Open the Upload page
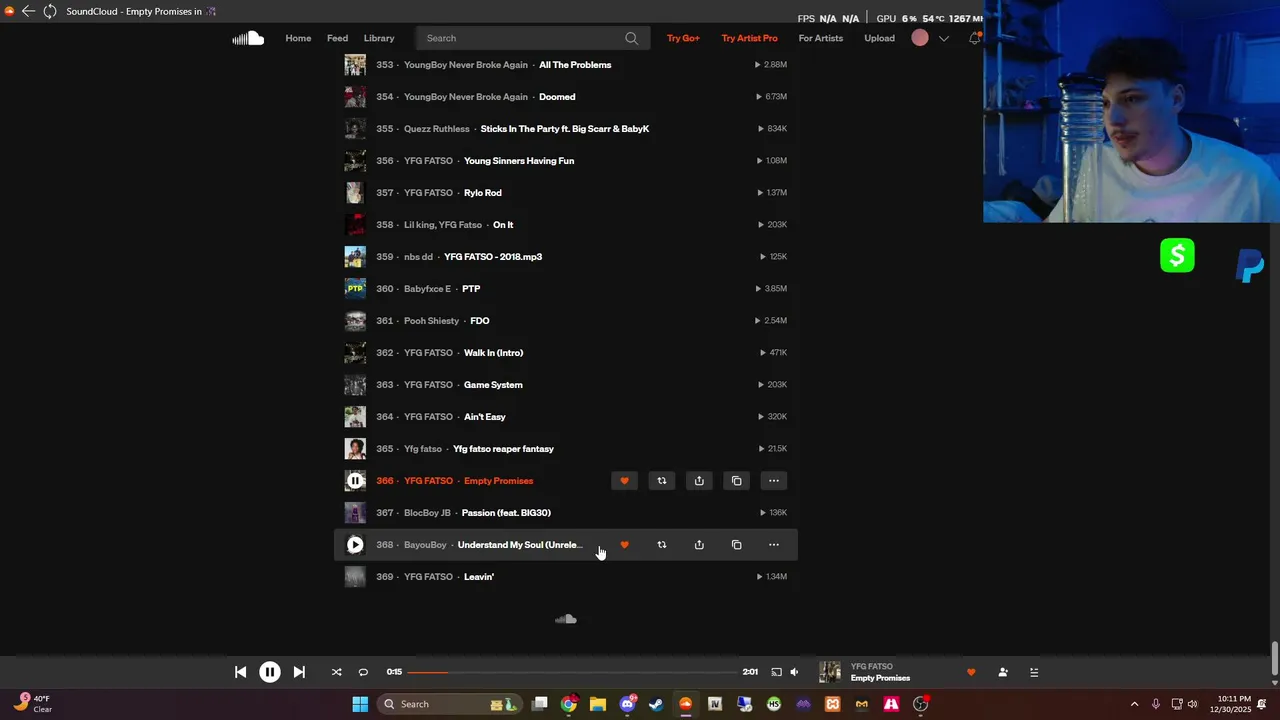 coord(880,38)
